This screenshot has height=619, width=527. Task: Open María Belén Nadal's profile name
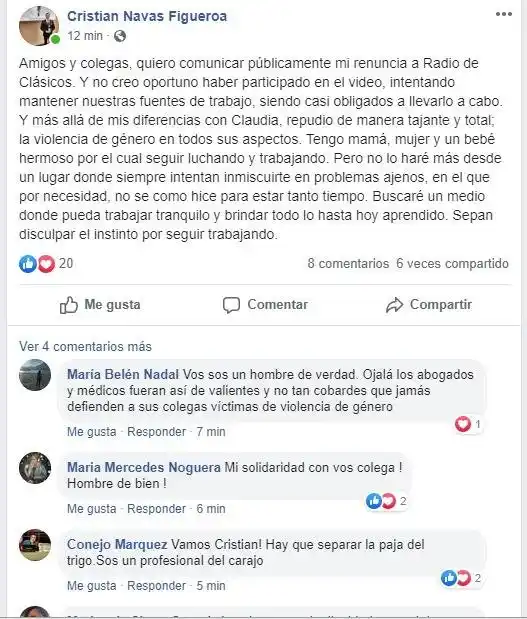123,374
